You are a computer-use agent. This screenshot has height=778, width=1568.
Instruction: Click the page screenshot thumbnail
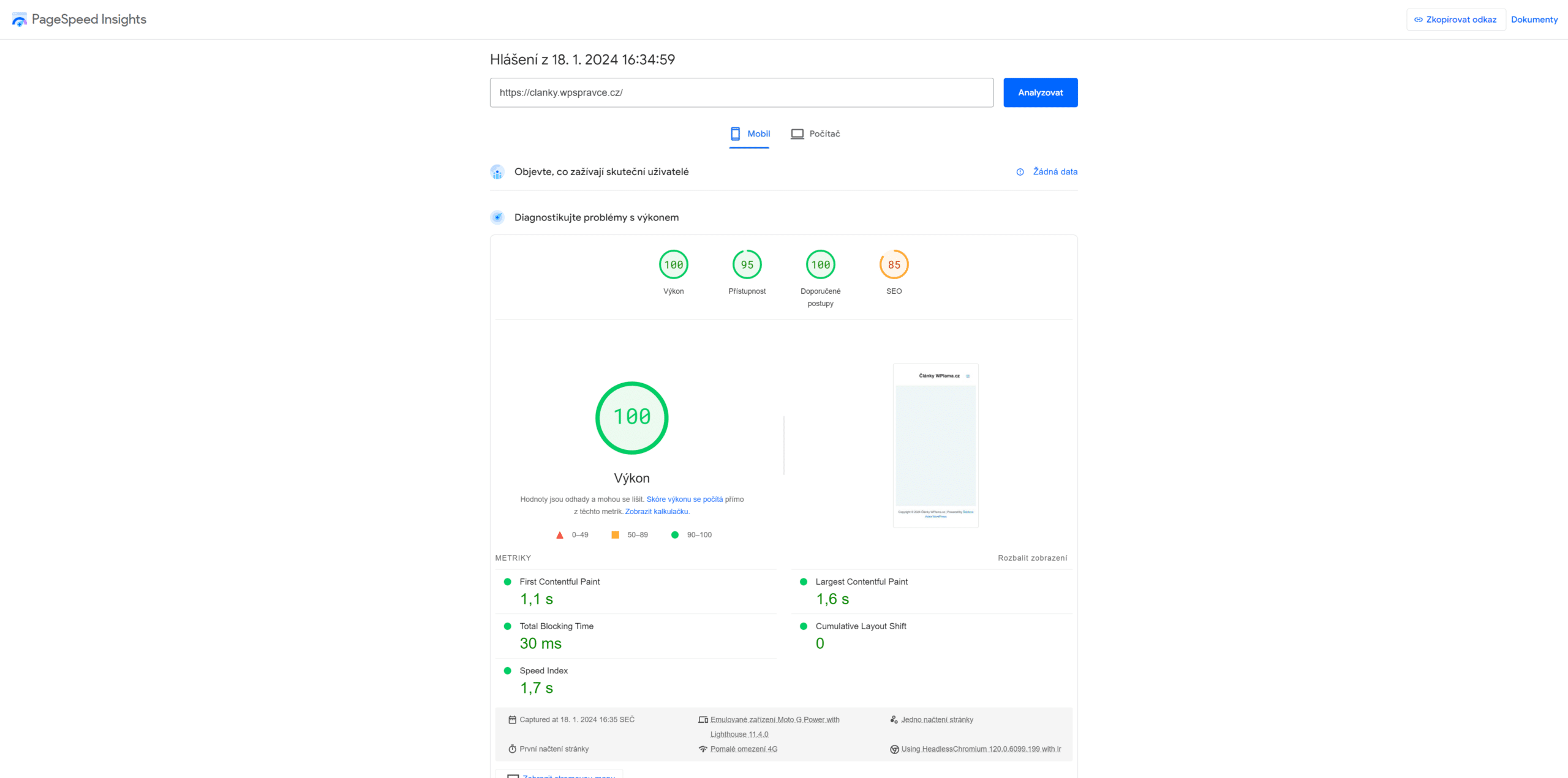(x=936, y=446)
